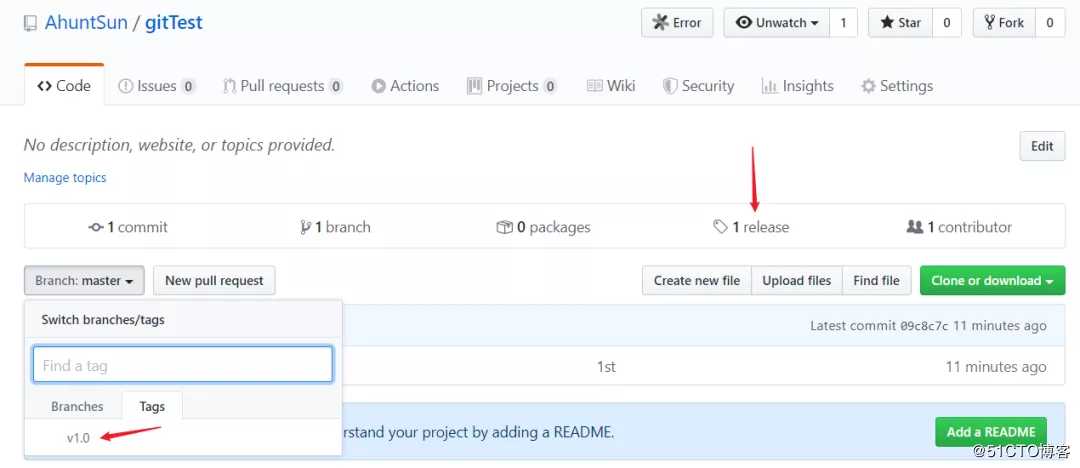Image resolution: width=1080 pixels, height=468 pixels.
Task: Select the Code tab
Action: coord(64,85)
